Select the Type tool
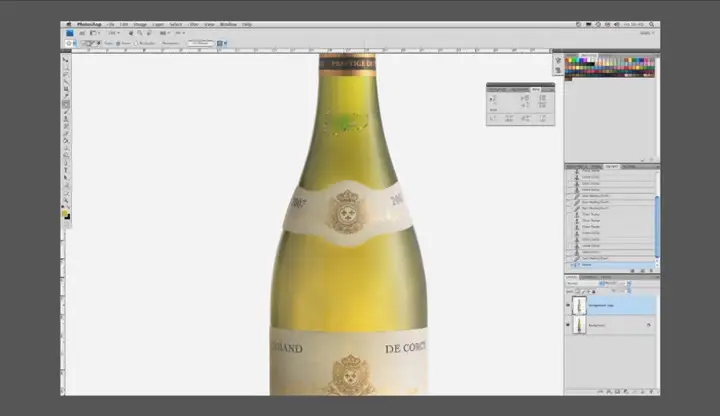Image resolution: width=720 pixels, height=416 pixels. (66, 170)
